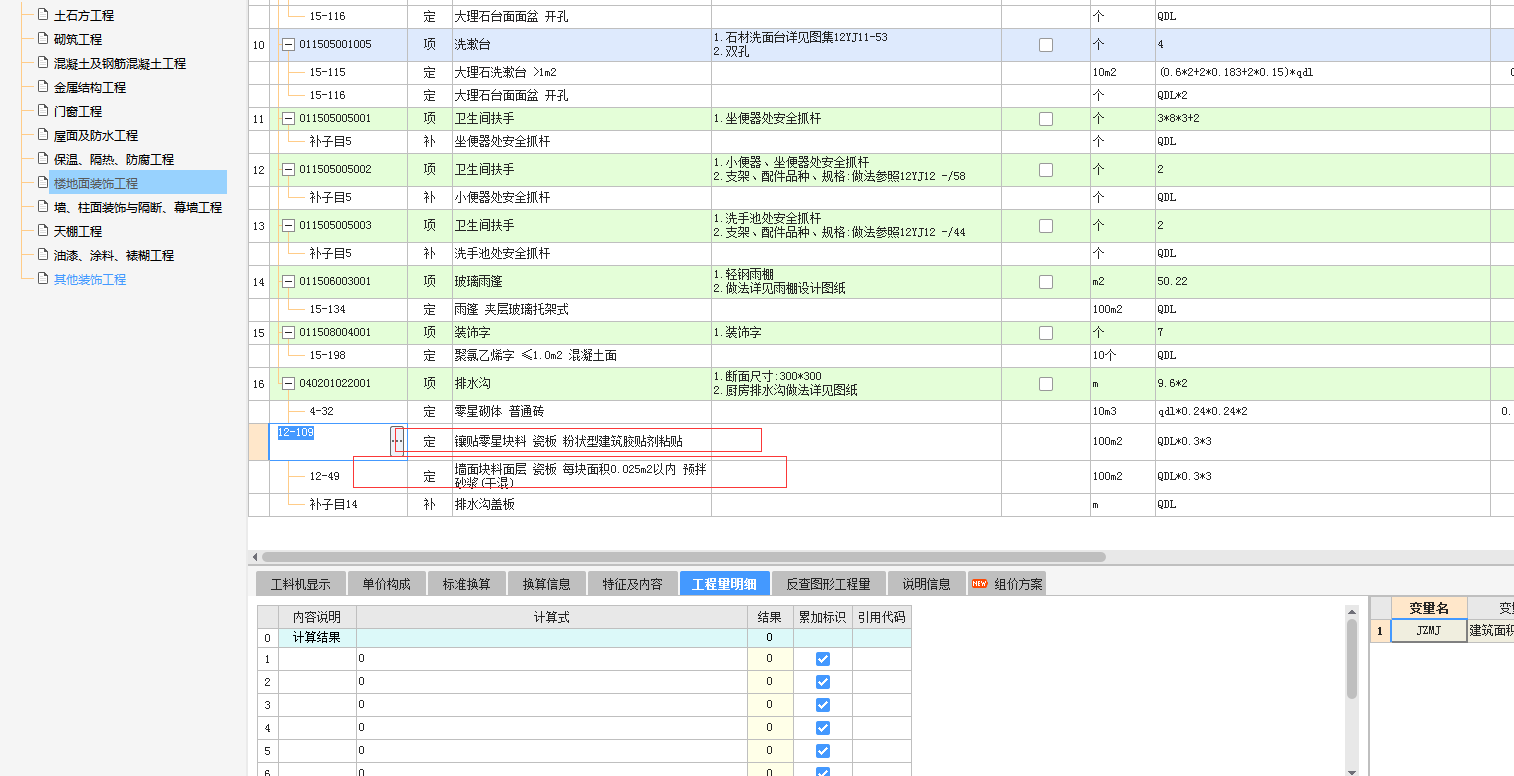Collapse item 011505005002 row

click(x=289, y=169)
